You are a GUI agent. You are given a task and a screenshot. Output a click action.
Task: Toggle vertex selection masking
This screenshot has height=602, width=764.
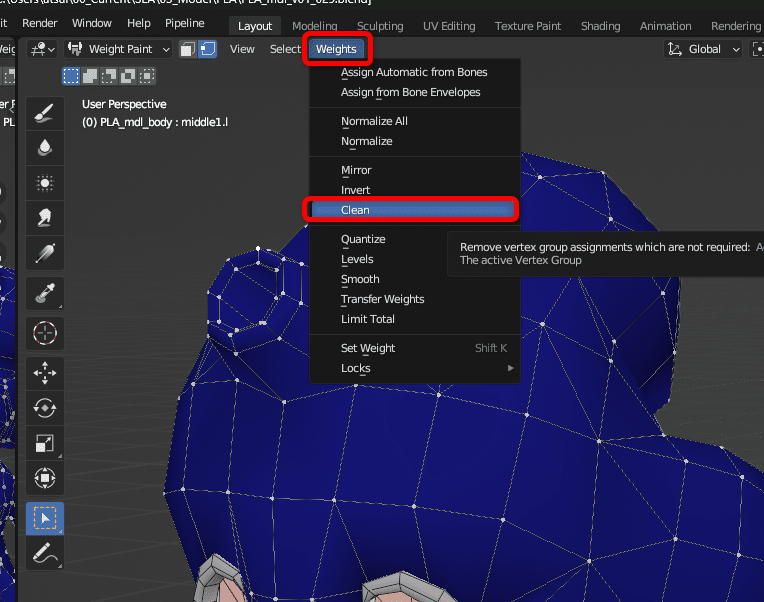click(x=208, y=49)
